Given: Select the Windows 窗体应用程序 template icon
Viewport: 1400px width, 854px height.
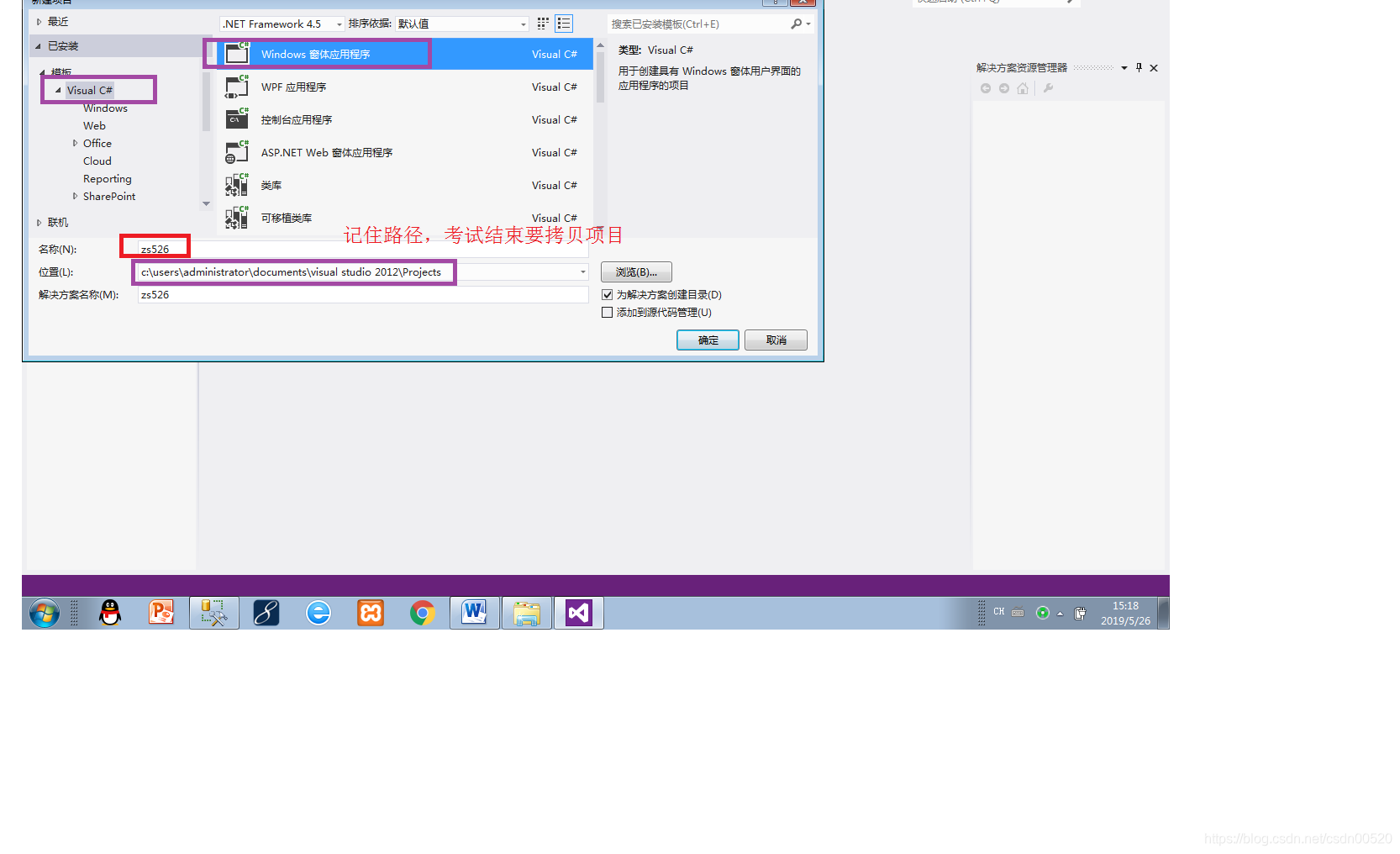Looking at the screenshot, I should tap(237, 53).
